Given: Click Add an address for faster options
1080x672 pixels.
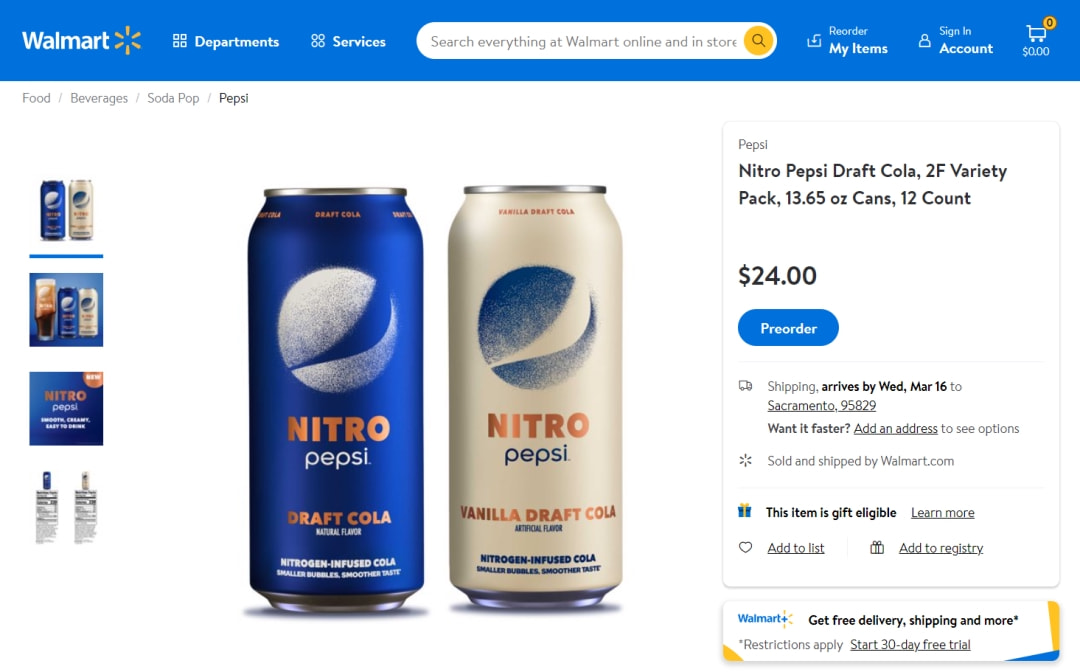Looking at the screenshot, I should [x=895, y=428].
